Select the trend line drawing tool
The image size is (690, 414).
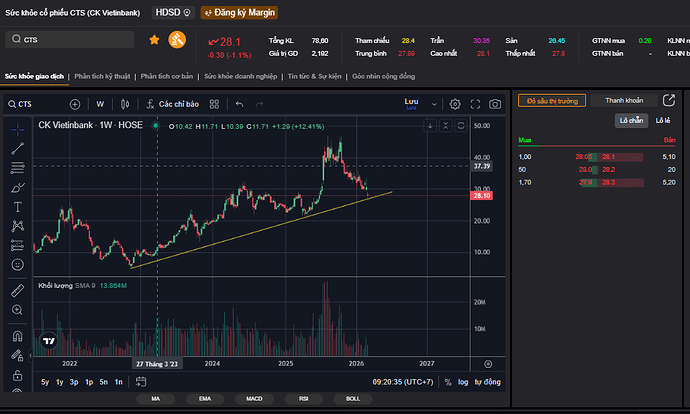(x=17, y=147)
